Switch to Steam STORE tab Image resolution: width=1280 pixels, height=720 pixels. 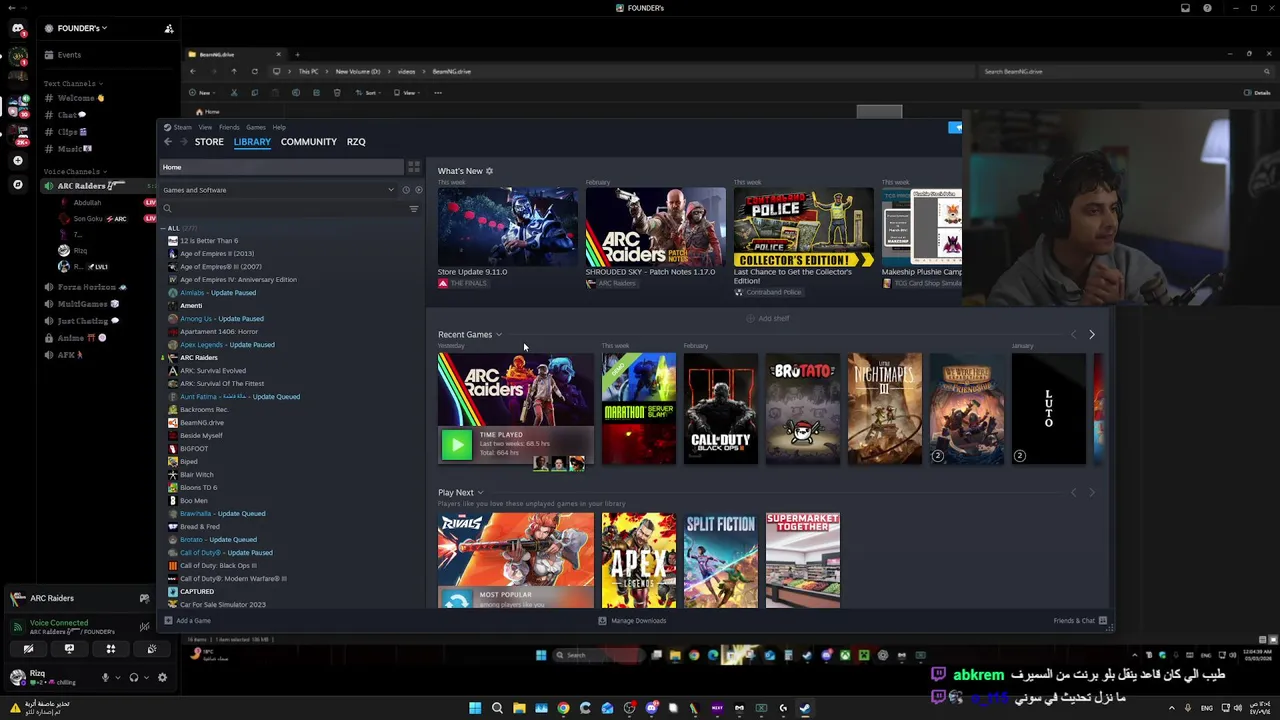[209, 142]
